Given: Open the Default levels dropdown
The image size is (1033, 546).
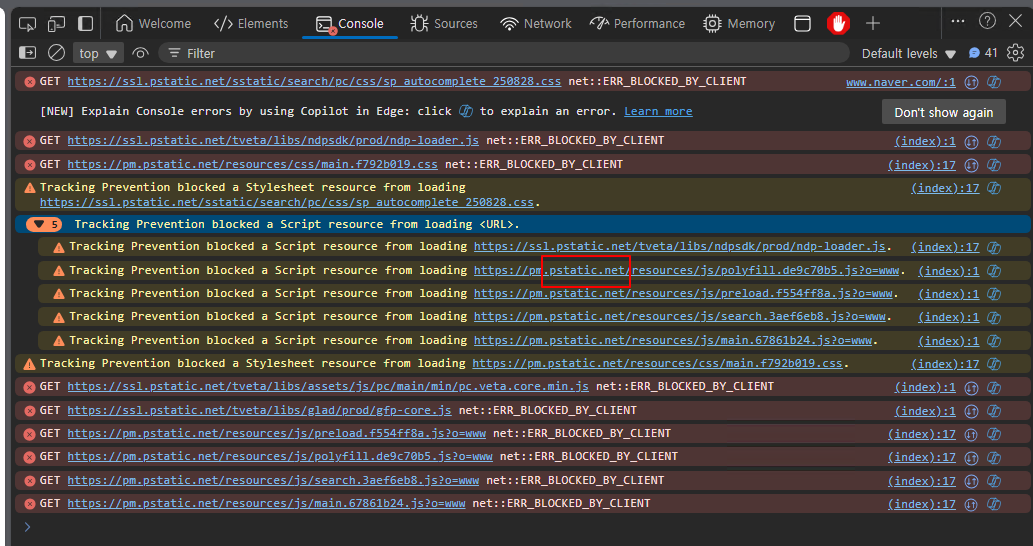Looking at the screenshot, I should [x=908, y=53].
